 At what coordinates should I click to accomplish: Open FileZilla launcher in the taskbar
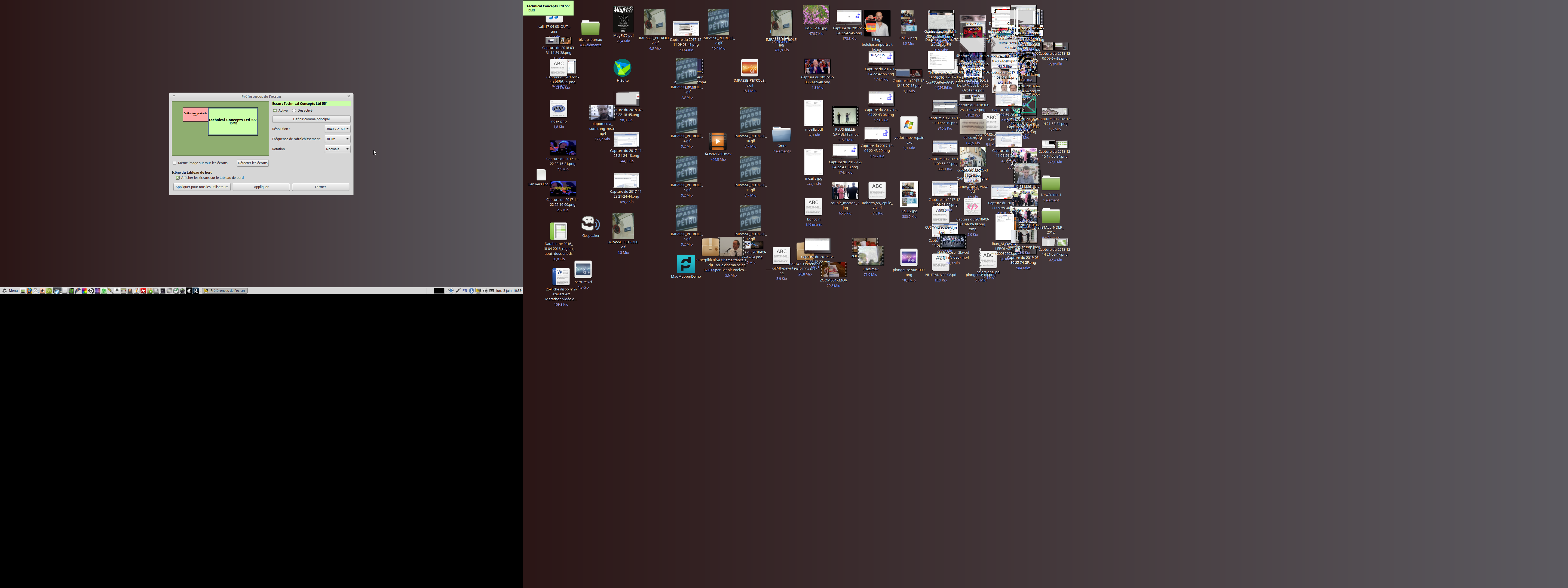(x=143, y=291)
